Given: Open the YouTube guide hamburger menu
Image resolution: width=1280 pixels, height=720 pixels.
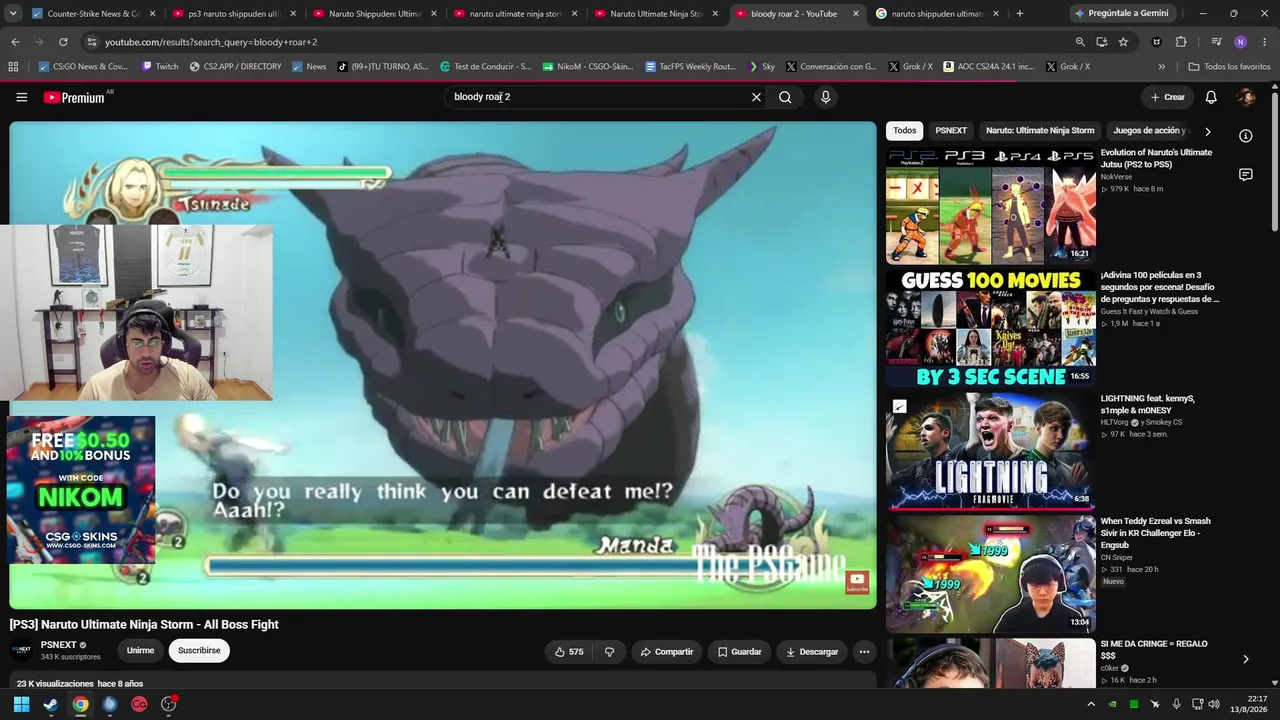Looking at the screenshot, I should click(x=21, y=97).
